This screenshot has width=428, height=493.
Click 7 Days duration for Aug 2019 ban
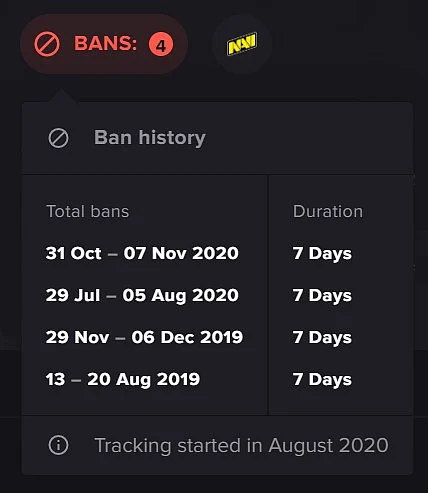click(x=322, y=380)
